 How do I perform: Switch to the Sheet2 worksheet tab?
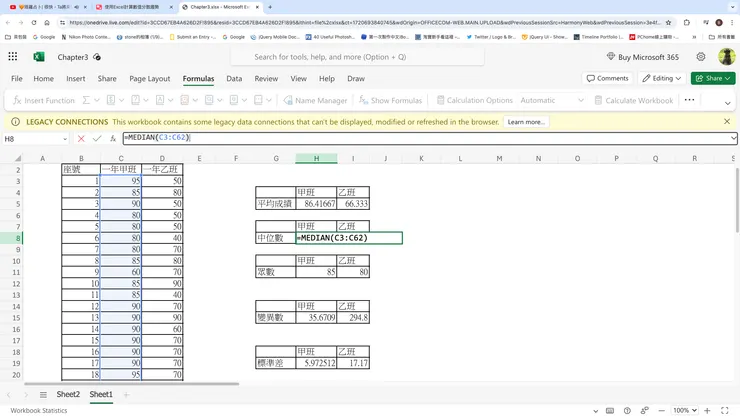[x=68, y=394]
